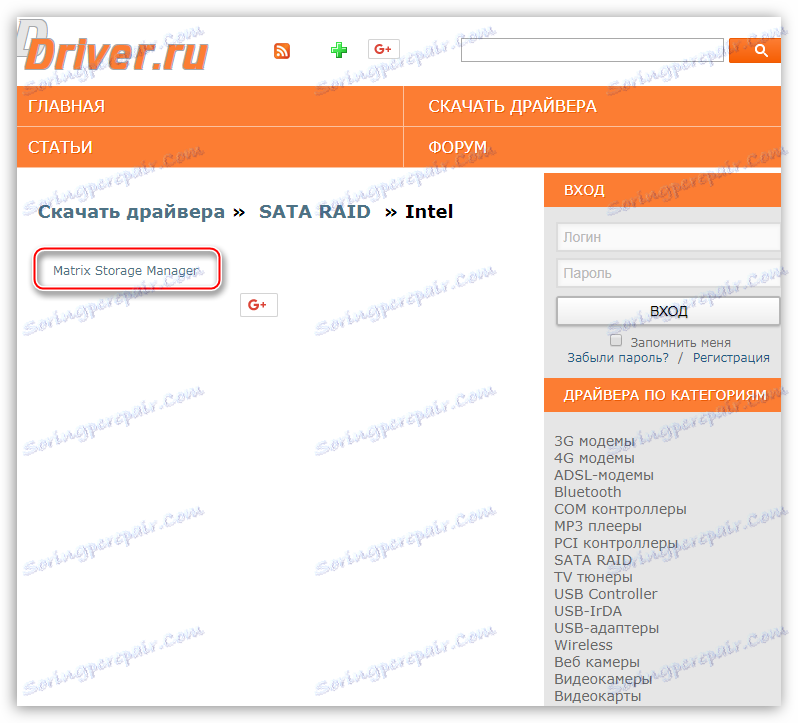The width and height of the screenshot is (798, 723).
Task: Open the 4G модемы category
Action: pos(594,458)
